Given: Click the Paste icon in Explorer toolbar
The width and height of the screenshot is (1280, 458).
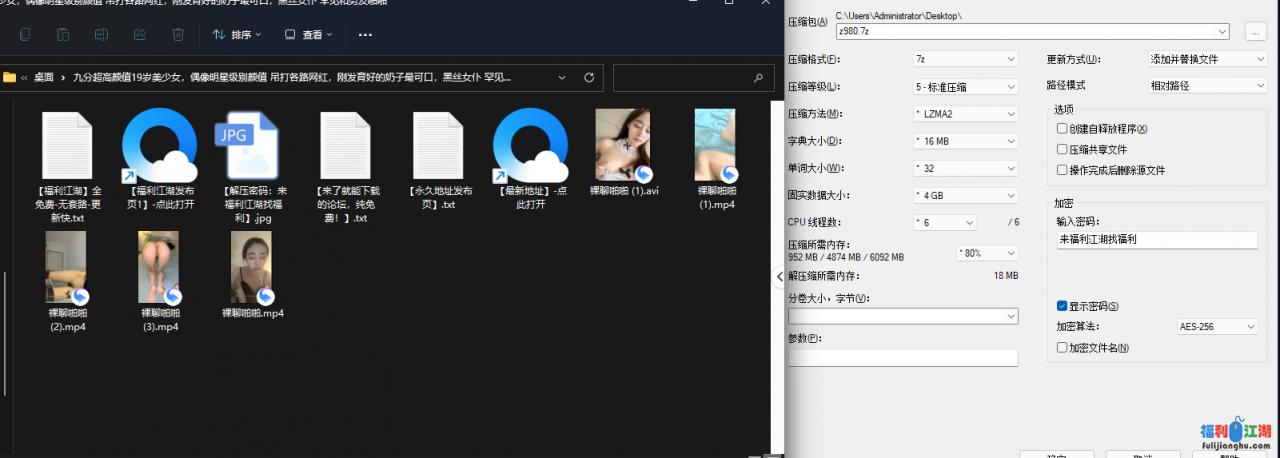Looking at the screenshot, I should (x=63, y=35).
